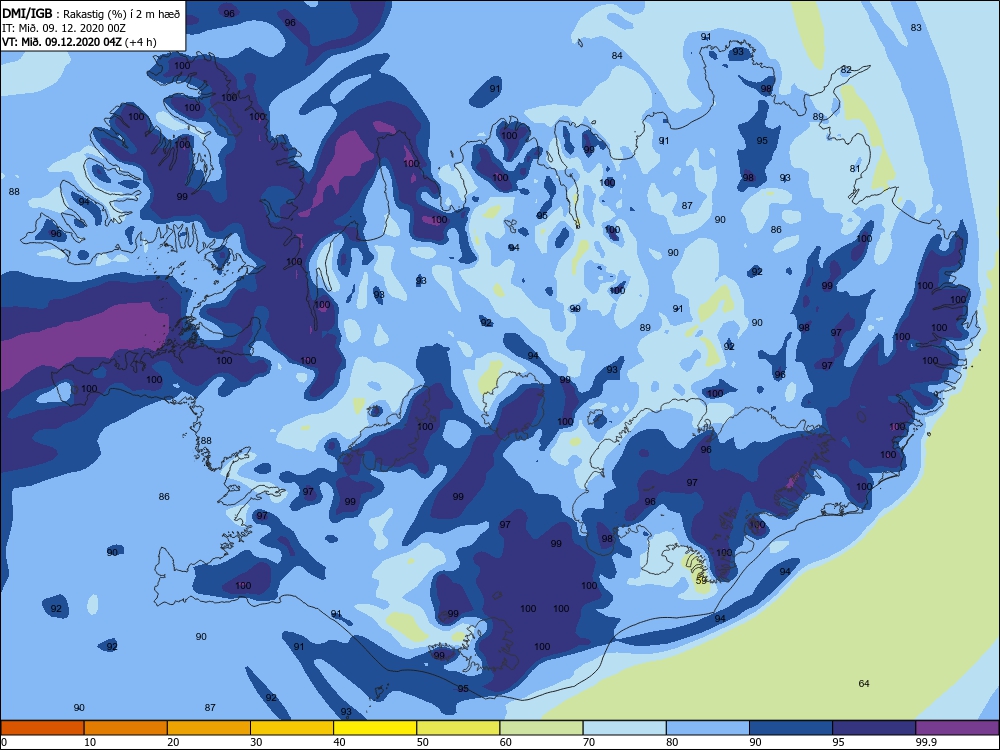Select the '60' legend scale label

pyautogui.click(x=506, y=742)
